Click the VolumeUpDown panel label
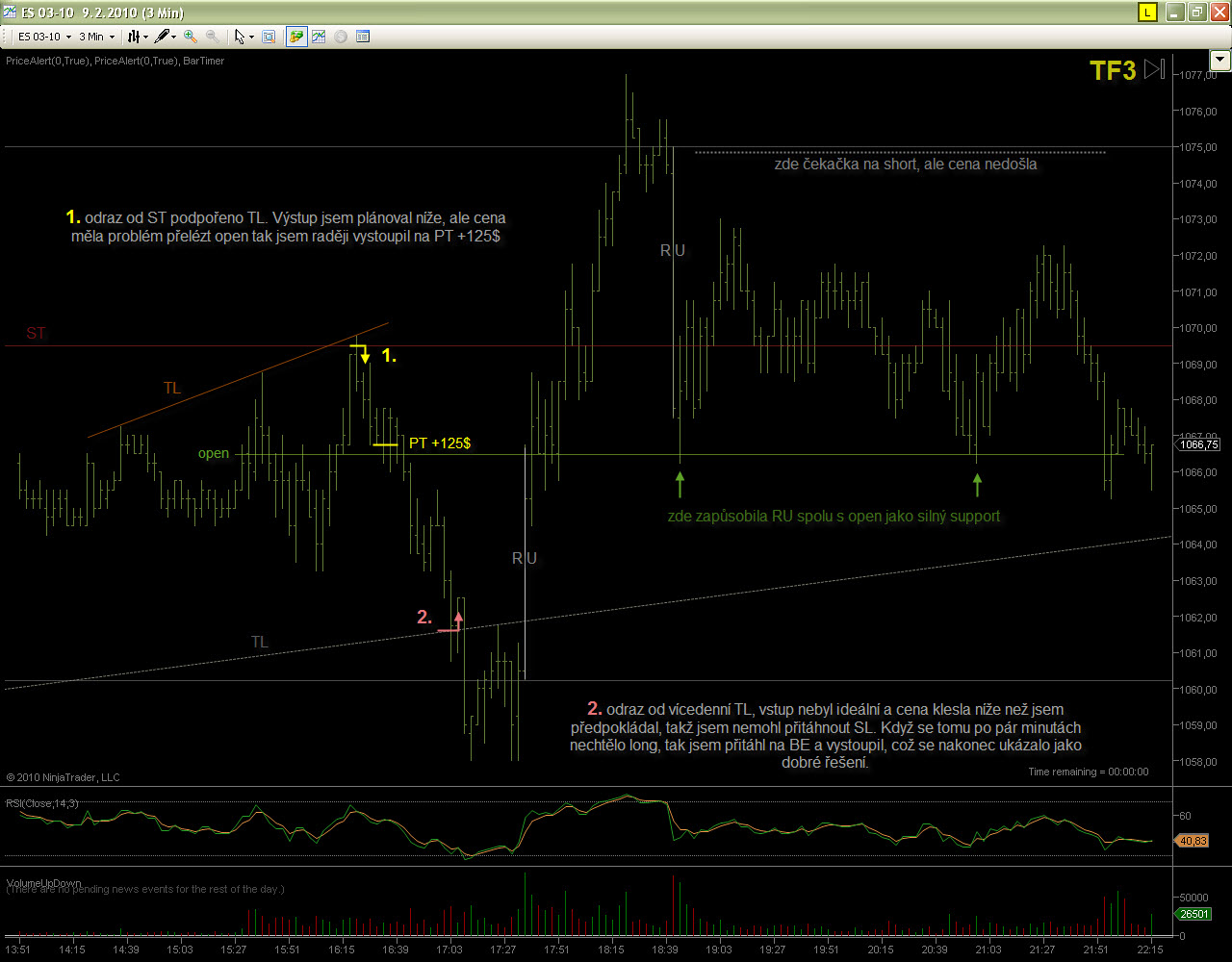The height and width of the screenshot is (962, 1232). tap(43, 882)
